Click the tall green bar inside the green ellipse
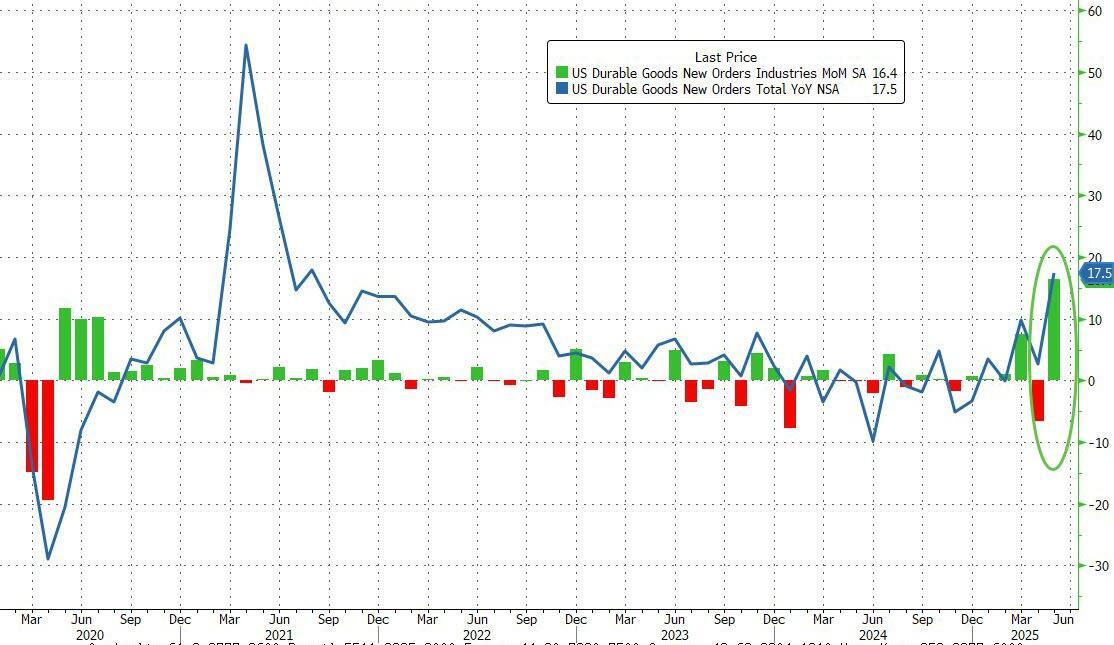Image resolution: width=1114 pixels, height=645 pixels. tap(1054, 330)
